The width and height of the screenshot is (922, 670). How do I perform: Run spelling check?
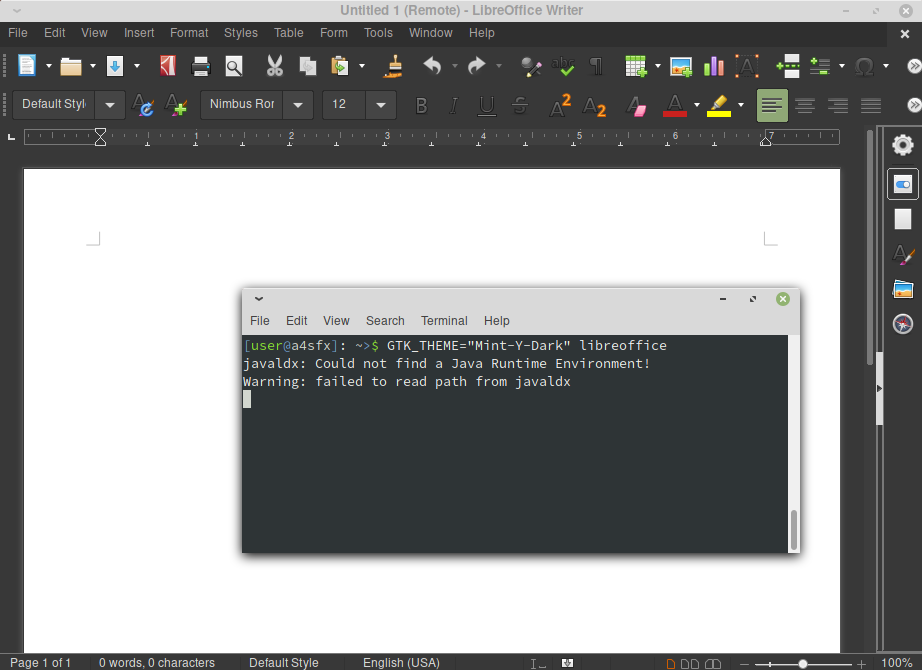pyautogui.click(x=563, y=66)
